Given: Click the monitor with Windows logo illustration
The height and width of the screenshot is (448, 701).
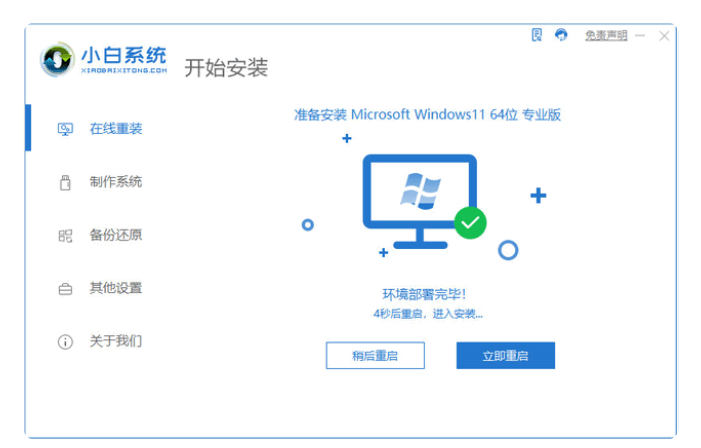Looking at the screenshot, I should [419, 201].
